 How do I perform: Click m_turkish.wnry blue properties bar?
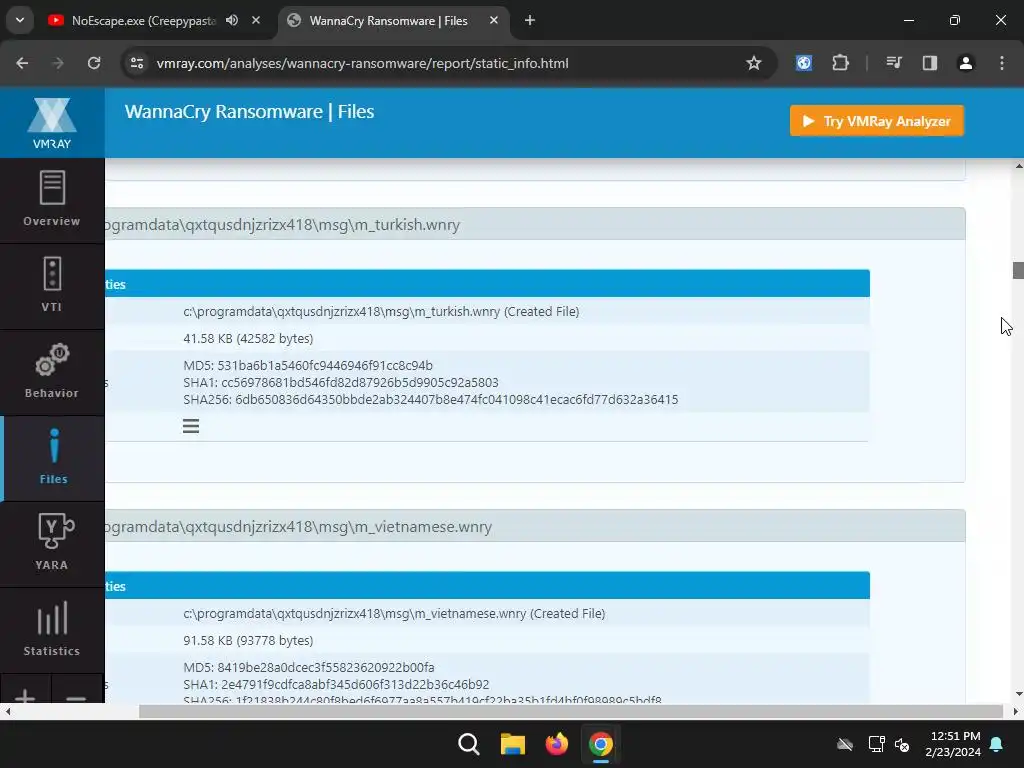click(487, 283)
